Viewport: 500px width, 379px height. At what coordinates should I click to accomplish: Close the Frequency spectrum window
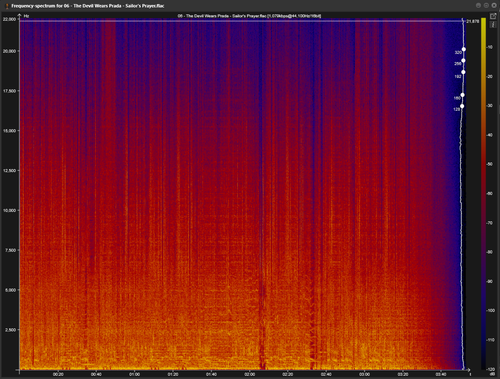[x=494, y=5]
